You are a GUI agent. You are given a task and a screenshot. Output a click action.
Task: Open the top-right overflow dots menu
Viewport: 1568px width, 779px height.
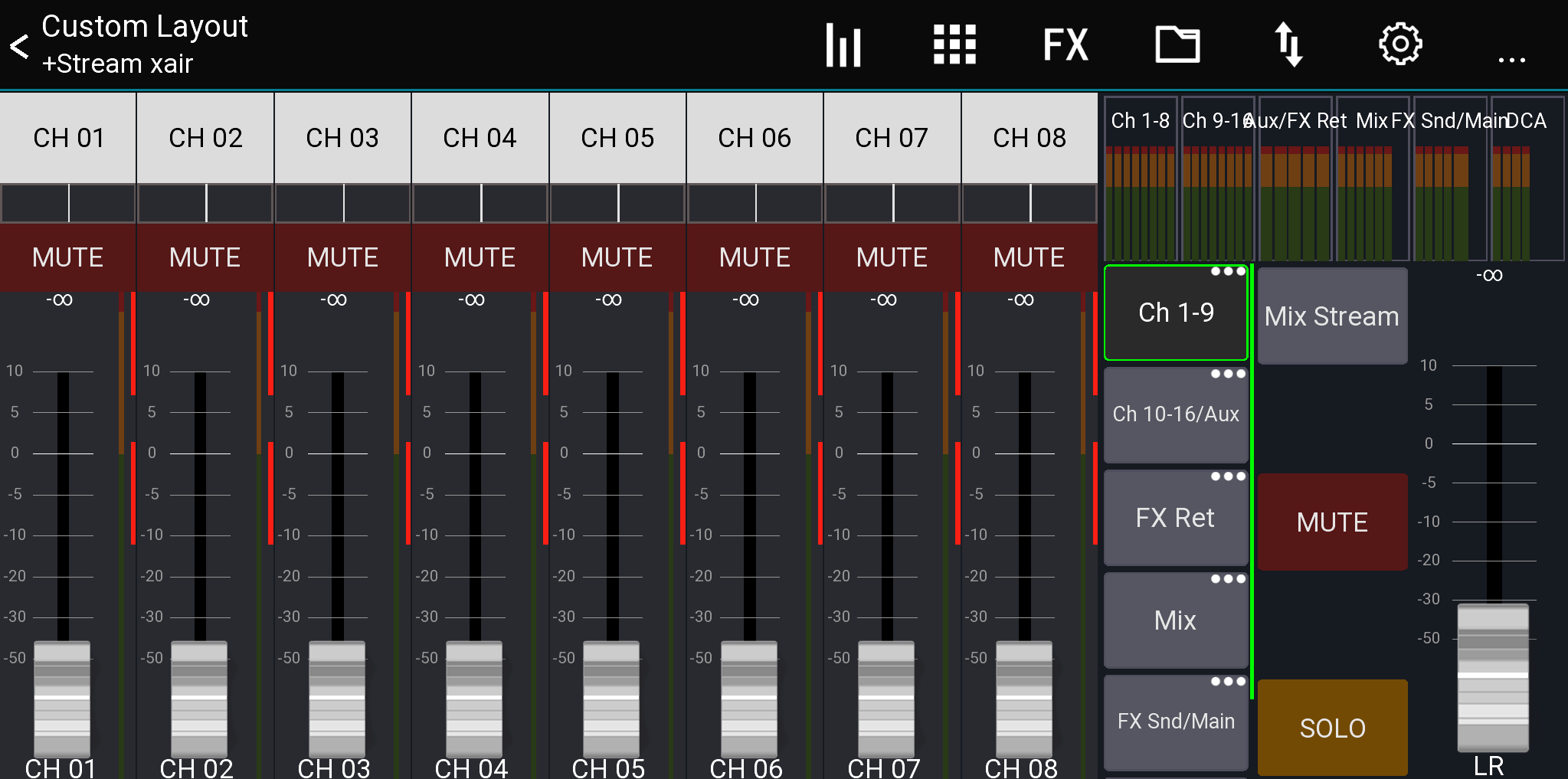coord(1511,60)
